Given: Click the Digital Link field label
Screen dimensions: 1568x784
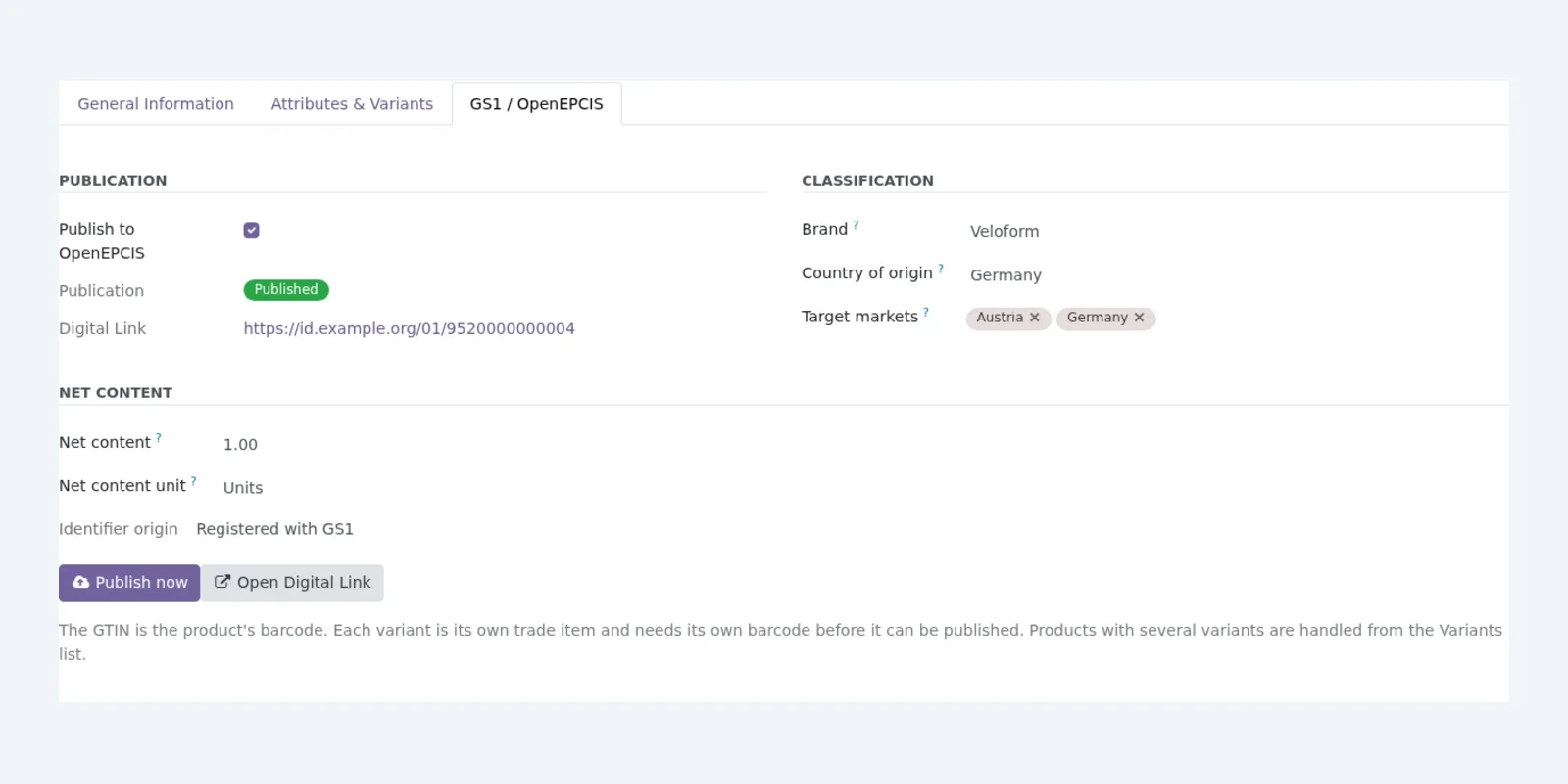Looking at the screenshot, I should tap(102, 329).
